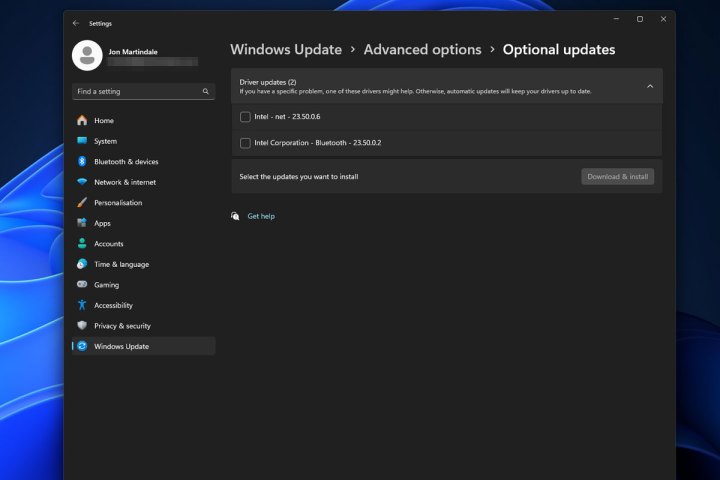
Task: Open Time & language settings
Action: [143, 264]
